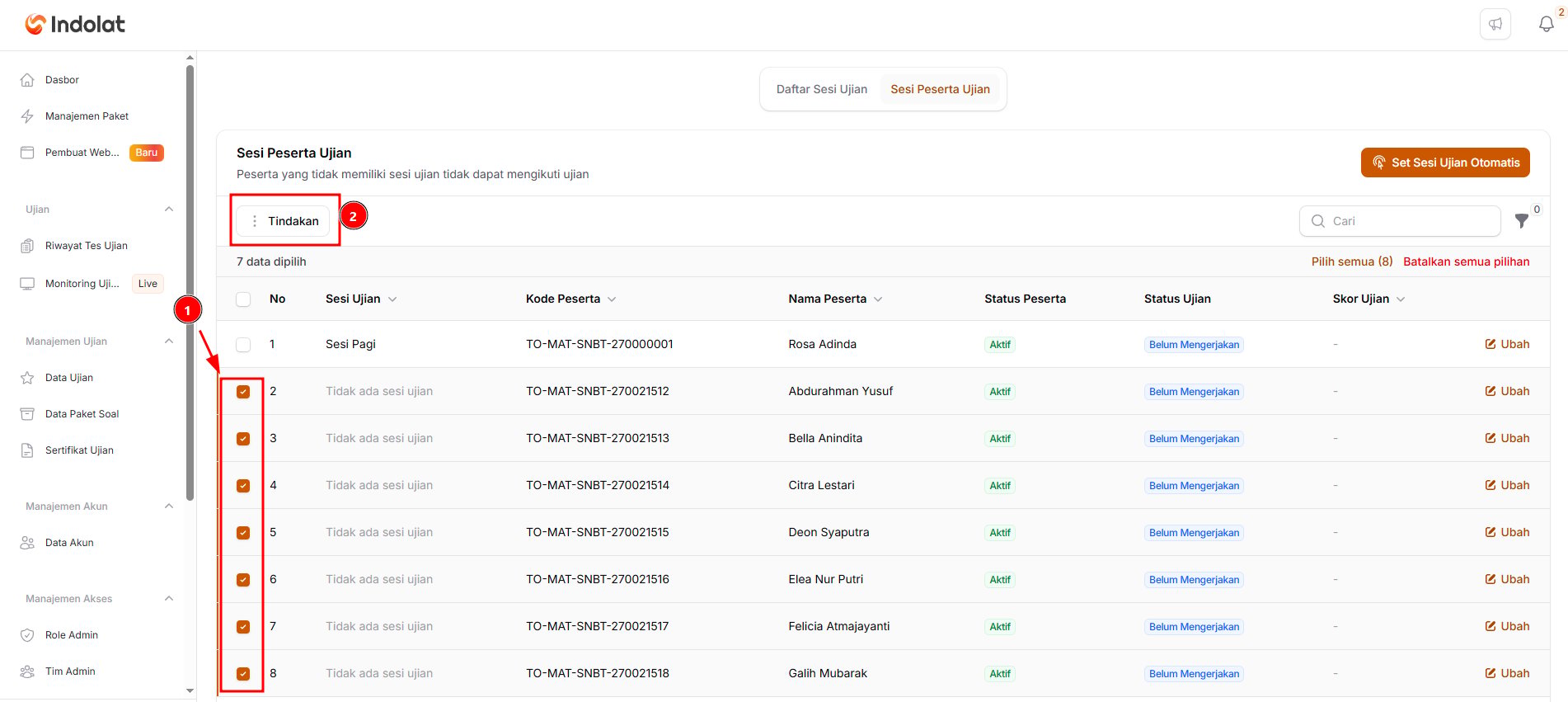Image resolution: width=1568 pixels, height=702 pixels.
Task: Uncheck the Deon Syaputra row checkbox
Action: [x=243, y=533]
